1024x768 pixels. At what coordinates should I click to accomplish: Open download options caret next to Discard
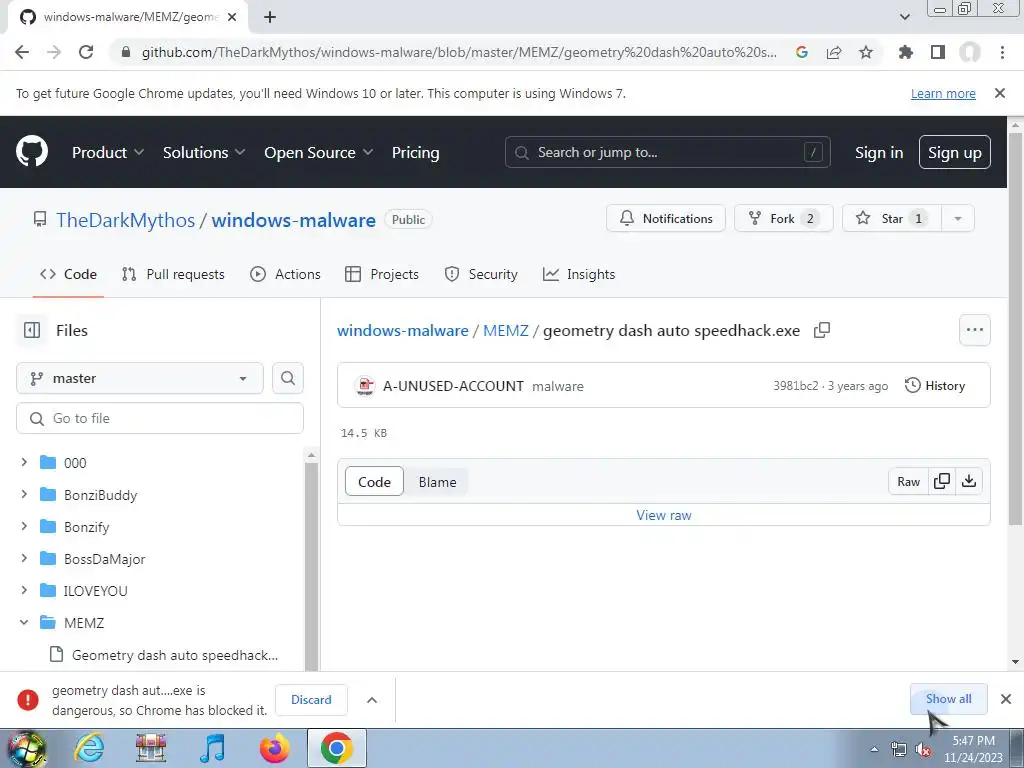tap(372, 700)
